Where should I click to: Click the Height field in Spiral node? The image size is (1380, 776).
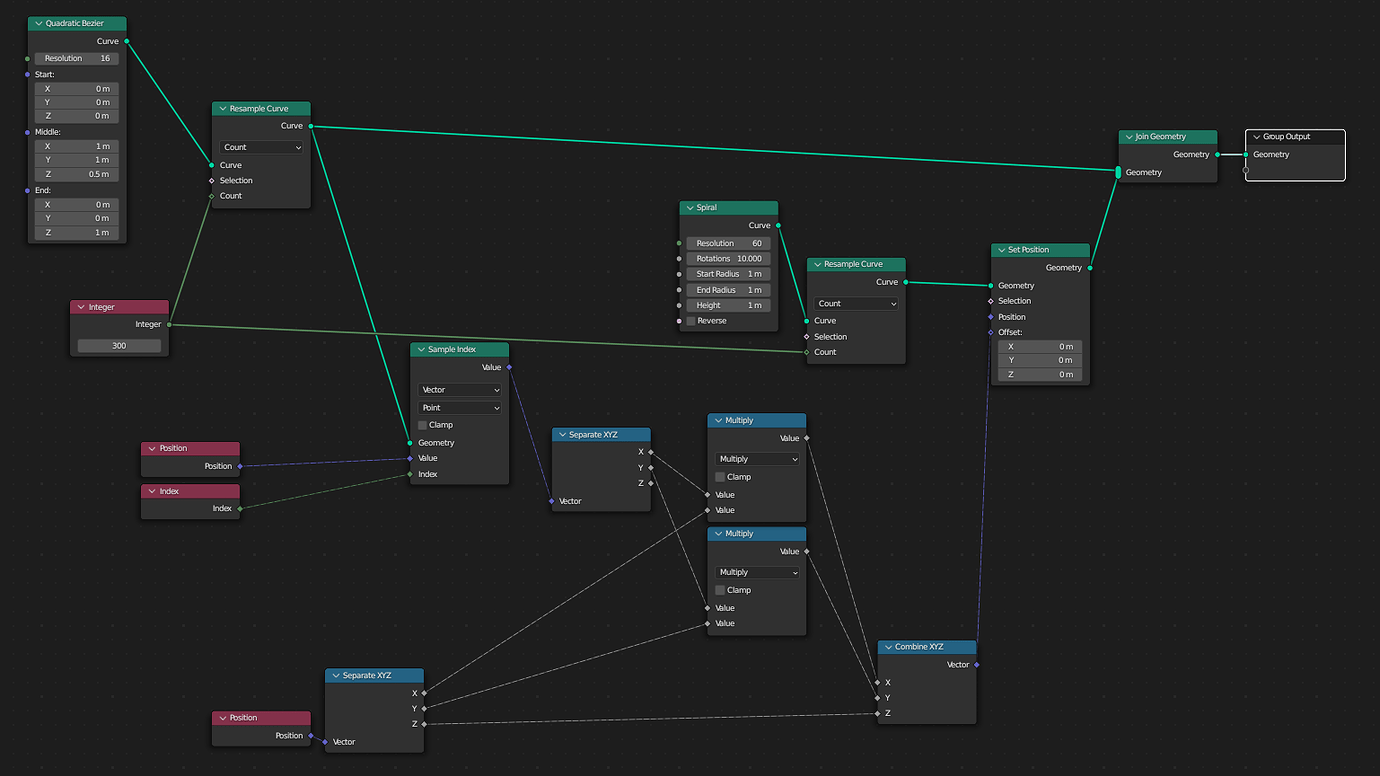(728, 305)
